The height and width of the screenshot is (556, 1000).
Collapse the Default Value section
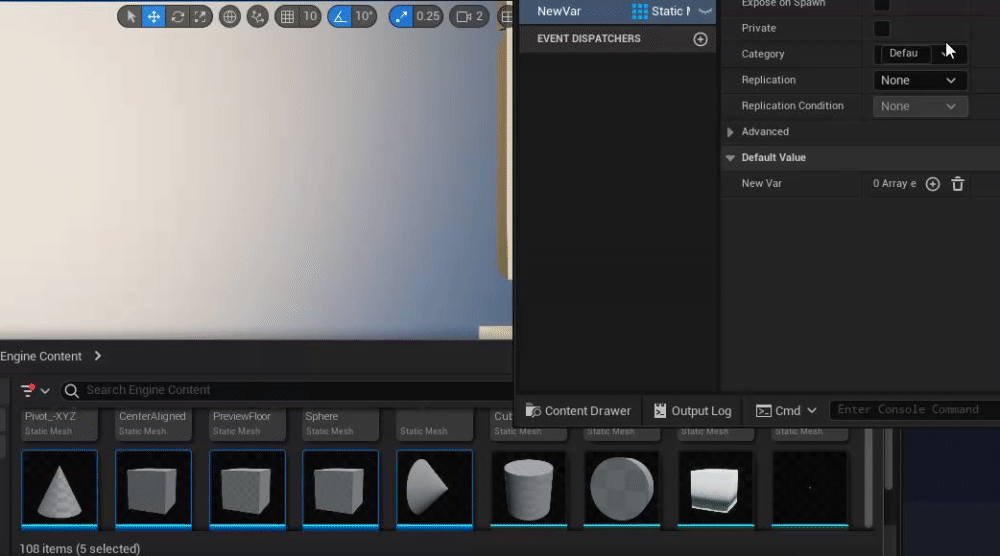[x=730, y=158]
